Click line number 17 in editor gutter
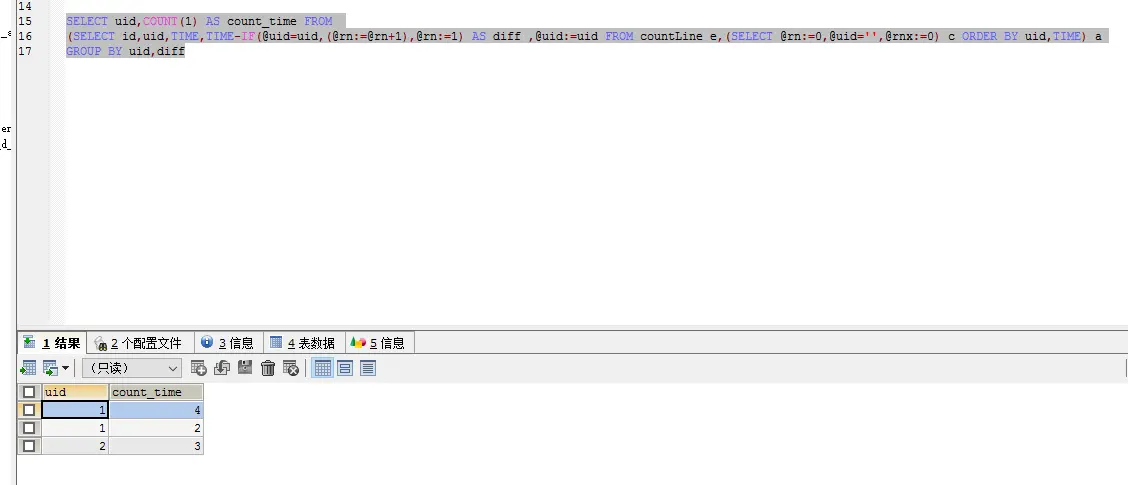Image resolution: width=1128 pixels, height=485 pixels. point(24,51)
